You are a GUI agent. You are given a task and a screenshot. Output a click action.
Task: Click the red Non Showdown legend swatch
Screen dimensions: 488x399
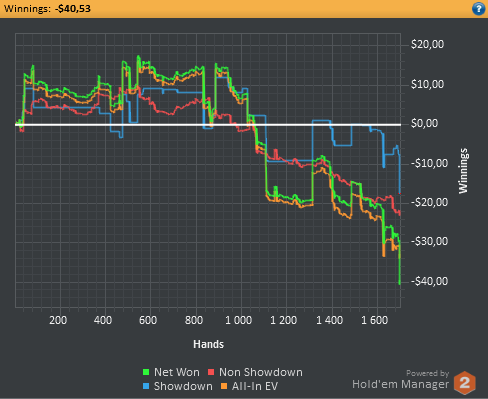[x=211, y=372]
